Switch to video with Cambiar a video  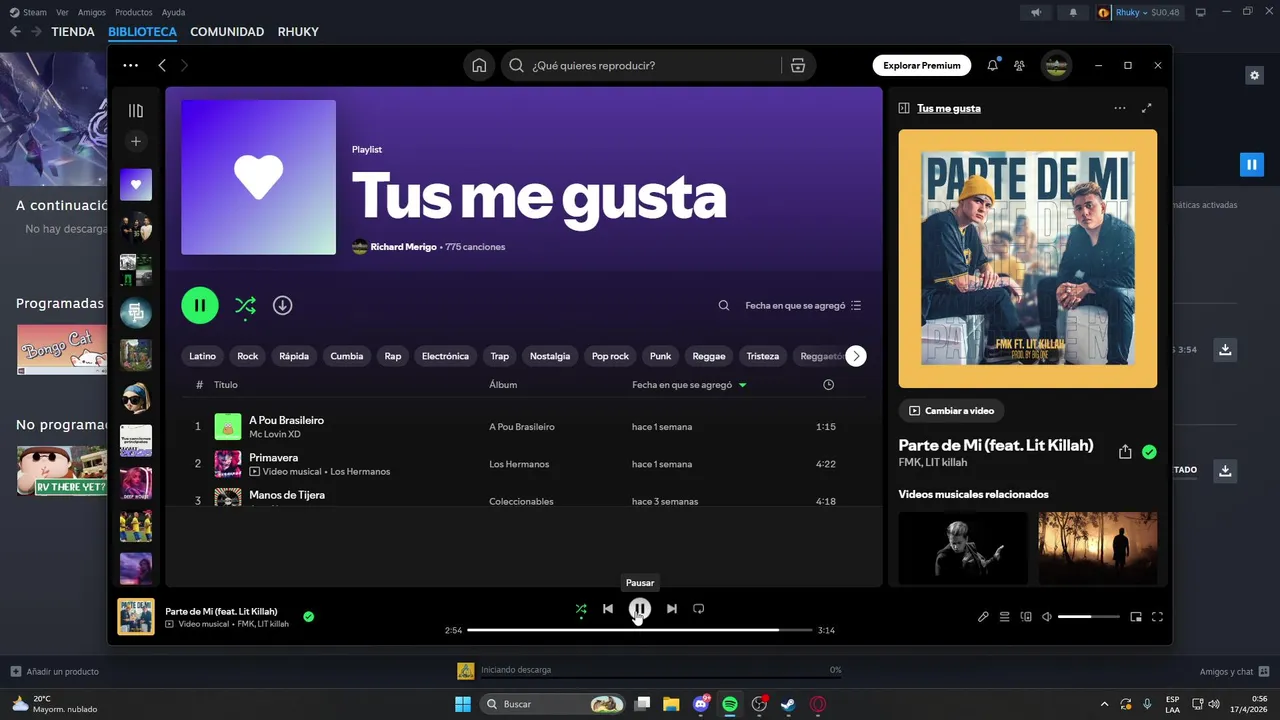coord(952,411)
